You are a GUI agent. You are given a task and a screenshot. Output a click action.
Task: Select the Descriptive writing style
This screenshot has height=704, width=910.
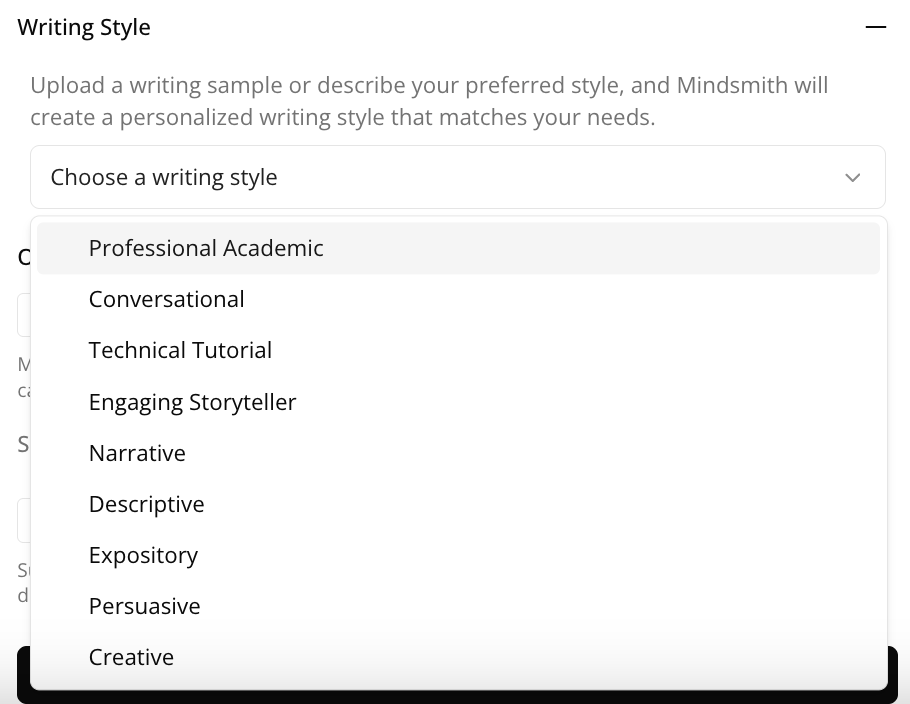pos(146,504)
